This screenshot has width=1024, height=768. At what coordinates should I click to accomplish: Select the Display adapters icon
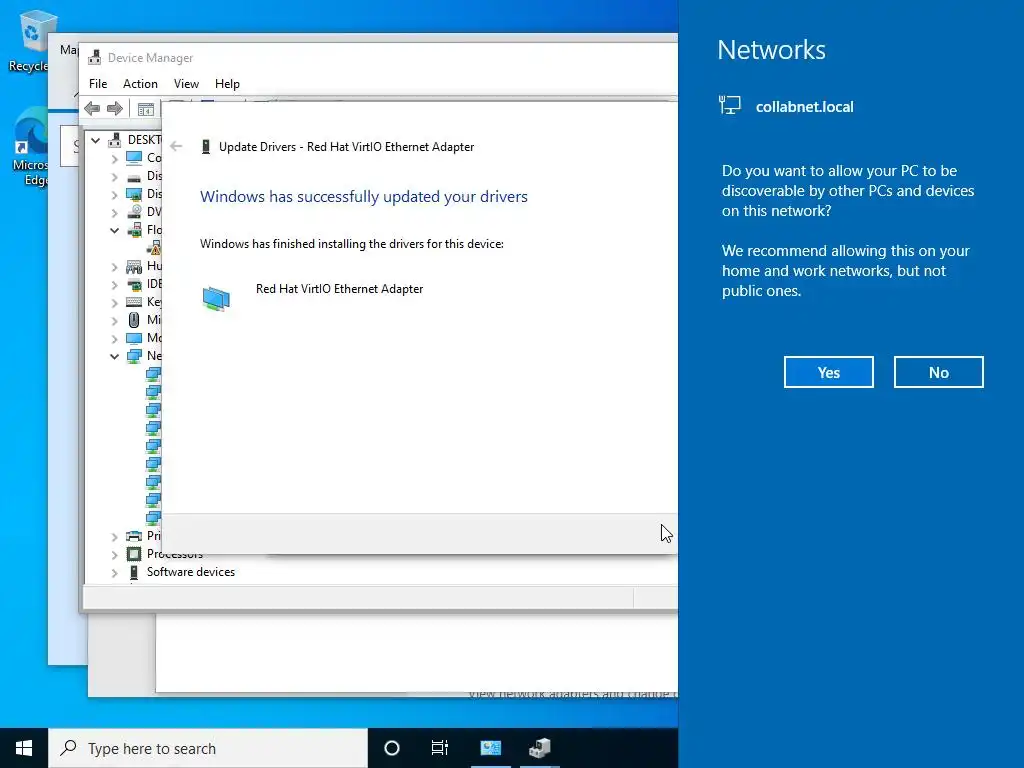point(134,194)
